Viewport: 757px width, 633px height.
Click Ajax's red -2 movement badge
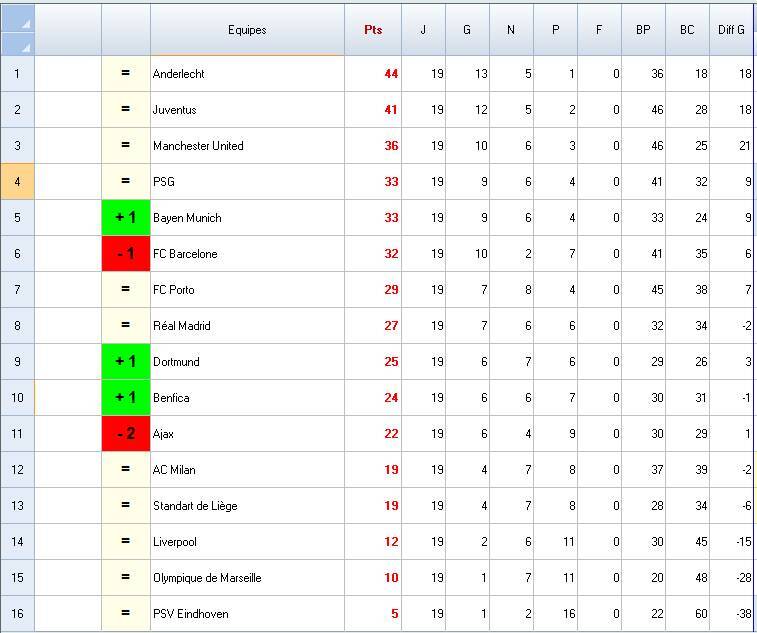pos(126,434)
